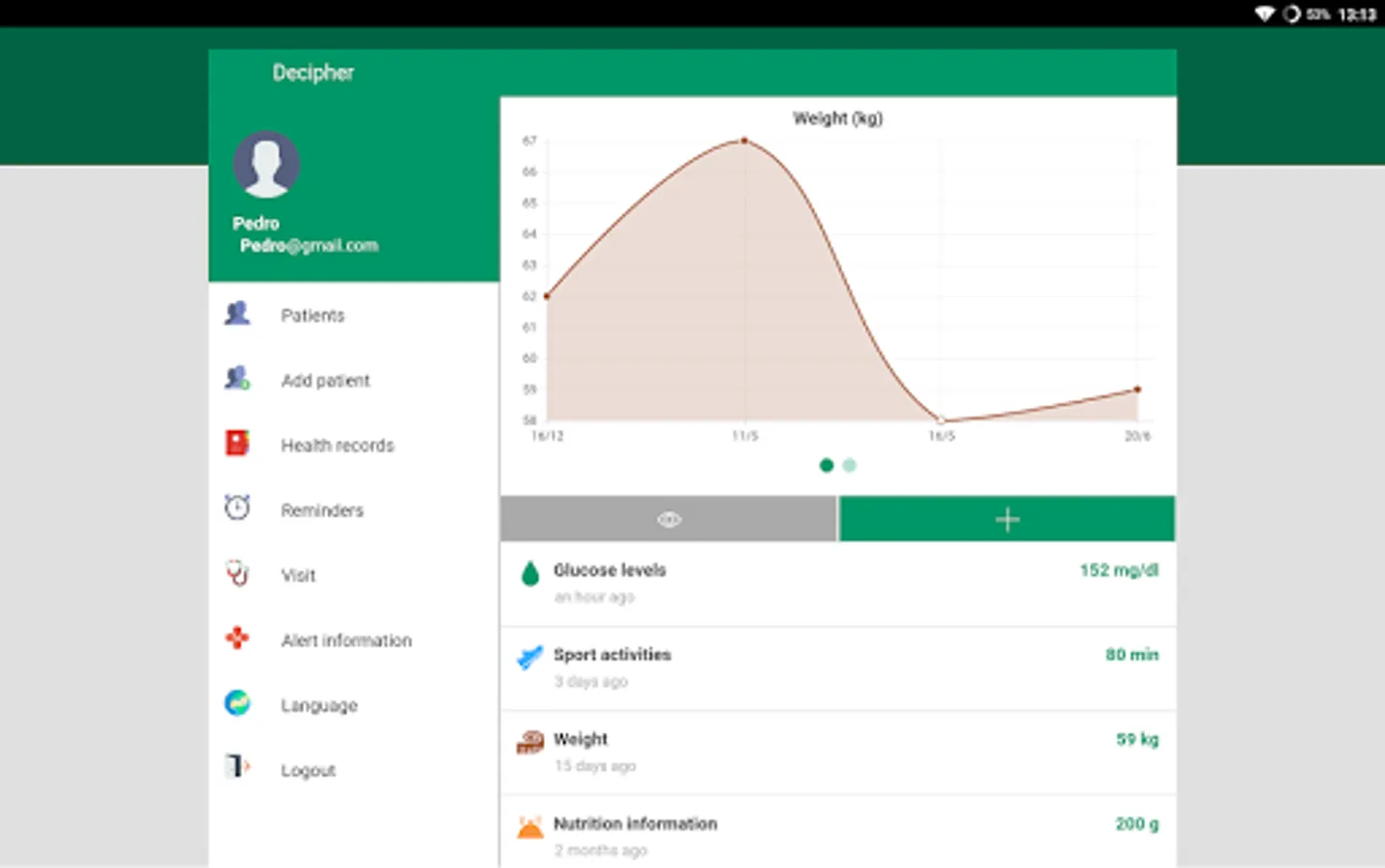1385x868 pixels.
Task: Click the chart's last data point at 59
Action: point(1138,390)
